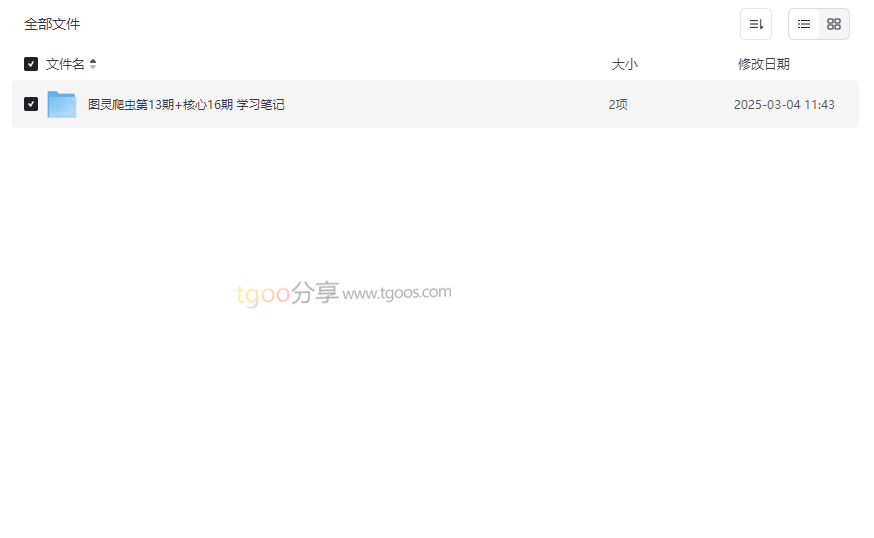Go to the 全部文件 breadcrumb
The height and width of the screenshot is (538, 874).
coord(52,24)
